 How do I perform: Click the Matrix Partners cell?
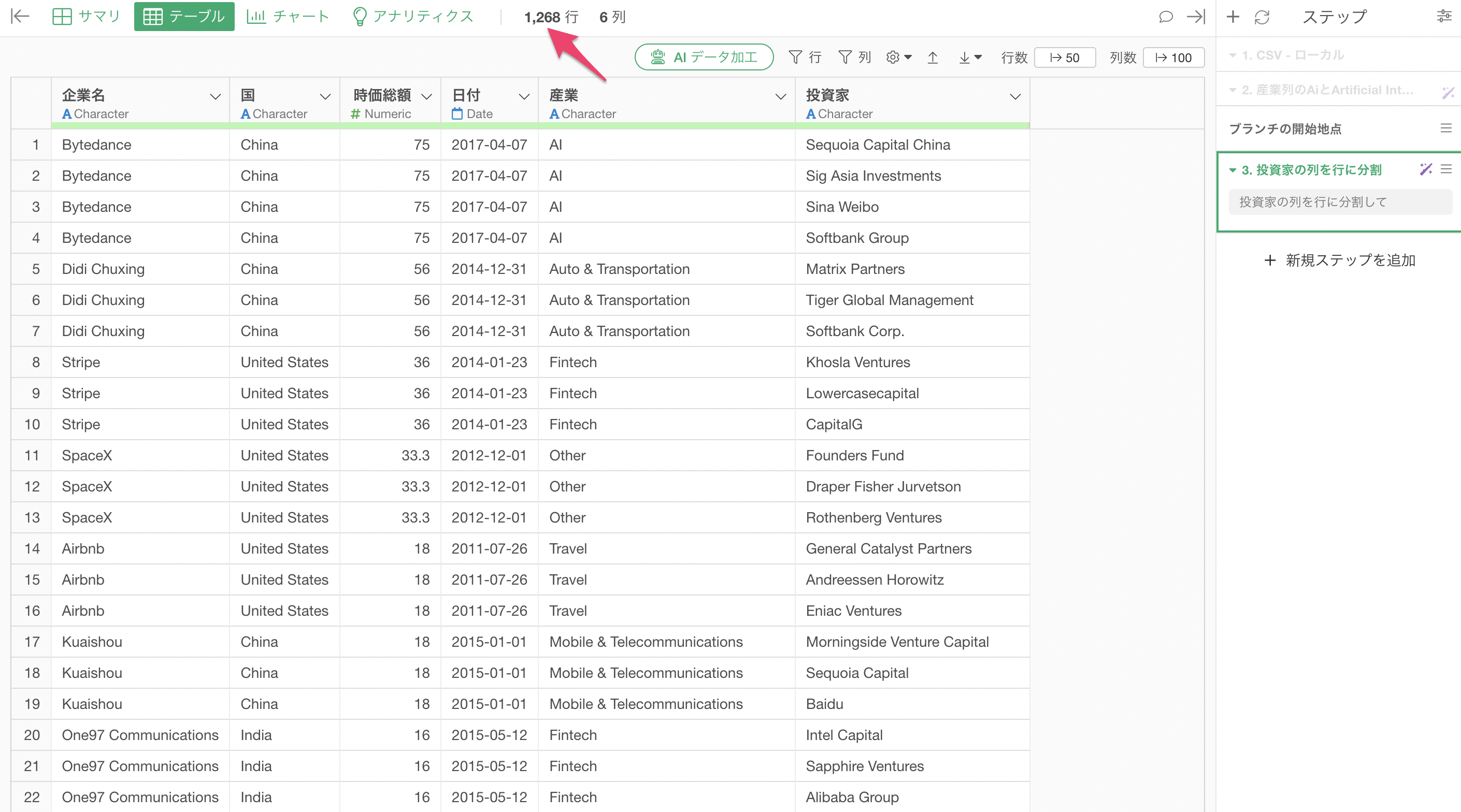[x=912, y=269]
